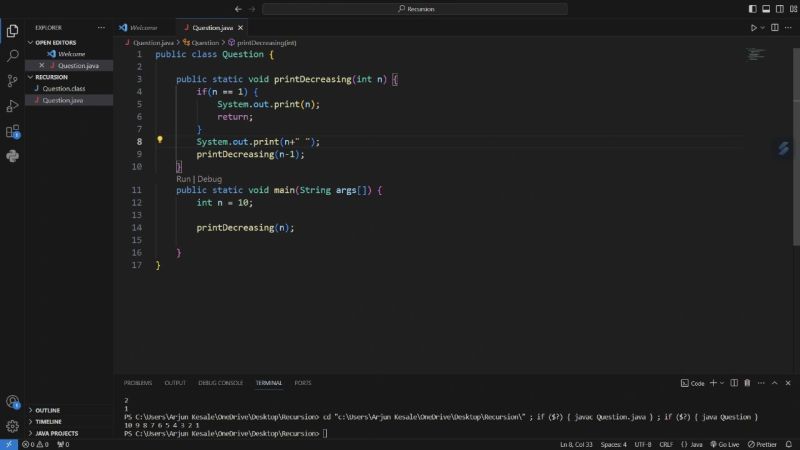Open the Run and Debug view

pos(12,106)
